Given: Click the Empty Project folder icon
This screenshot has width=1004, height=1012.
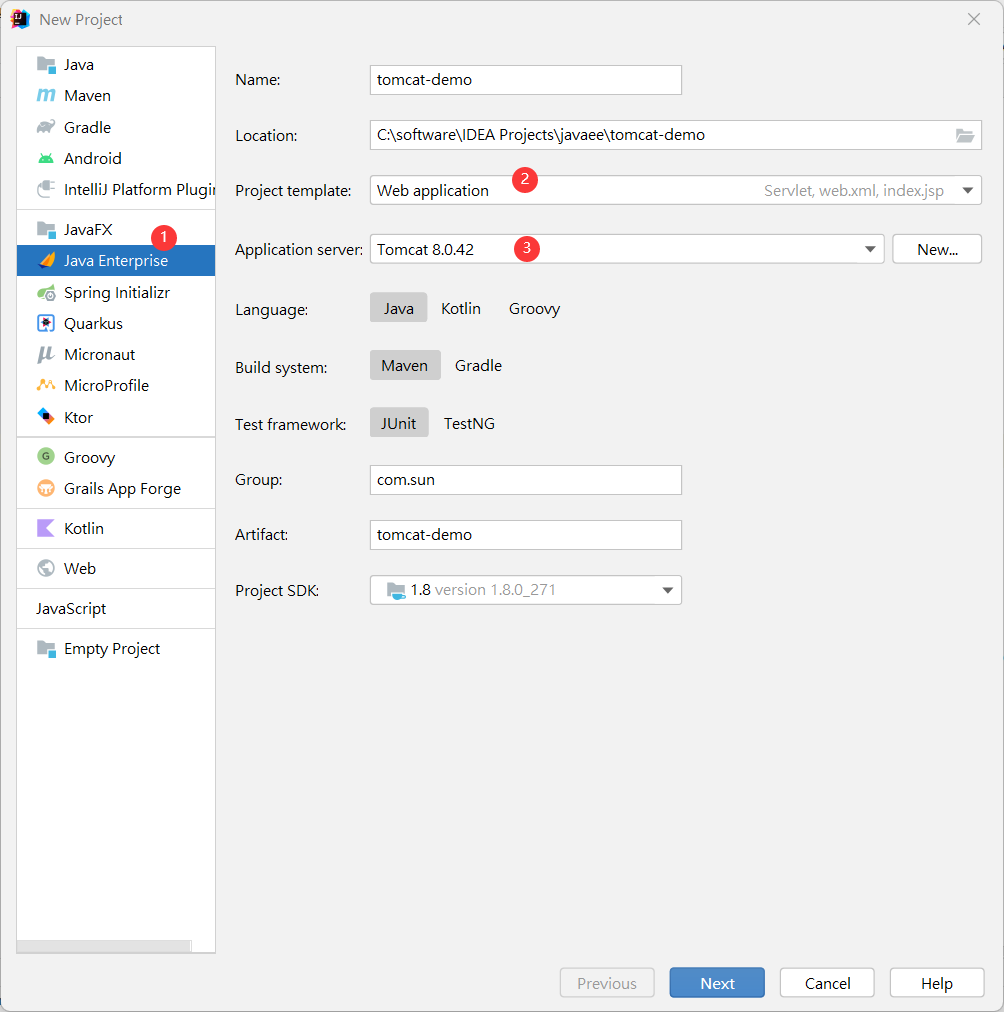Looking at the screenshot, I should [x=46, y=649].
